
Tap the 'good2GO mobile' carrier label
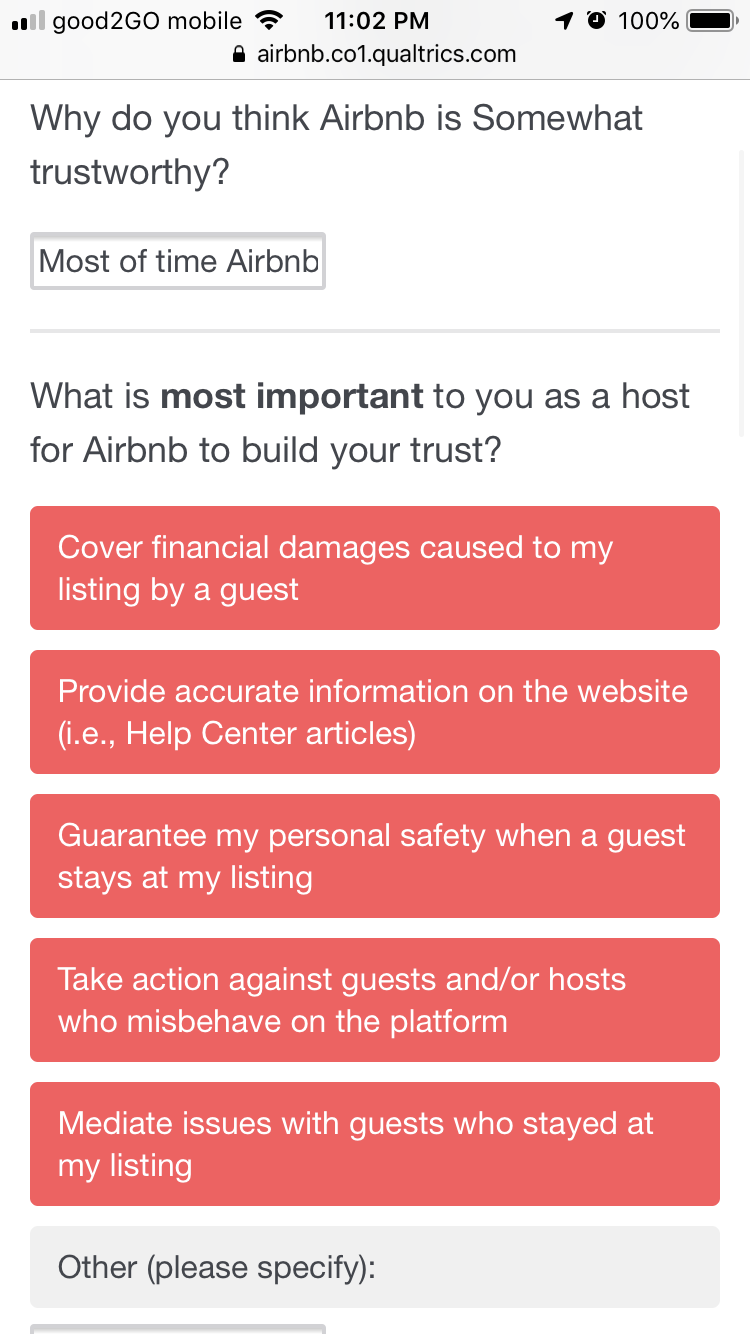coord(147,21)
